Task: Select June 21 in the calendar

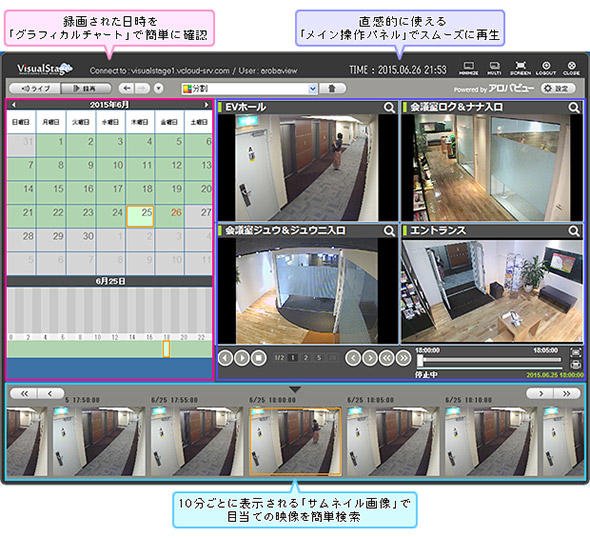Action: point(21,216)
